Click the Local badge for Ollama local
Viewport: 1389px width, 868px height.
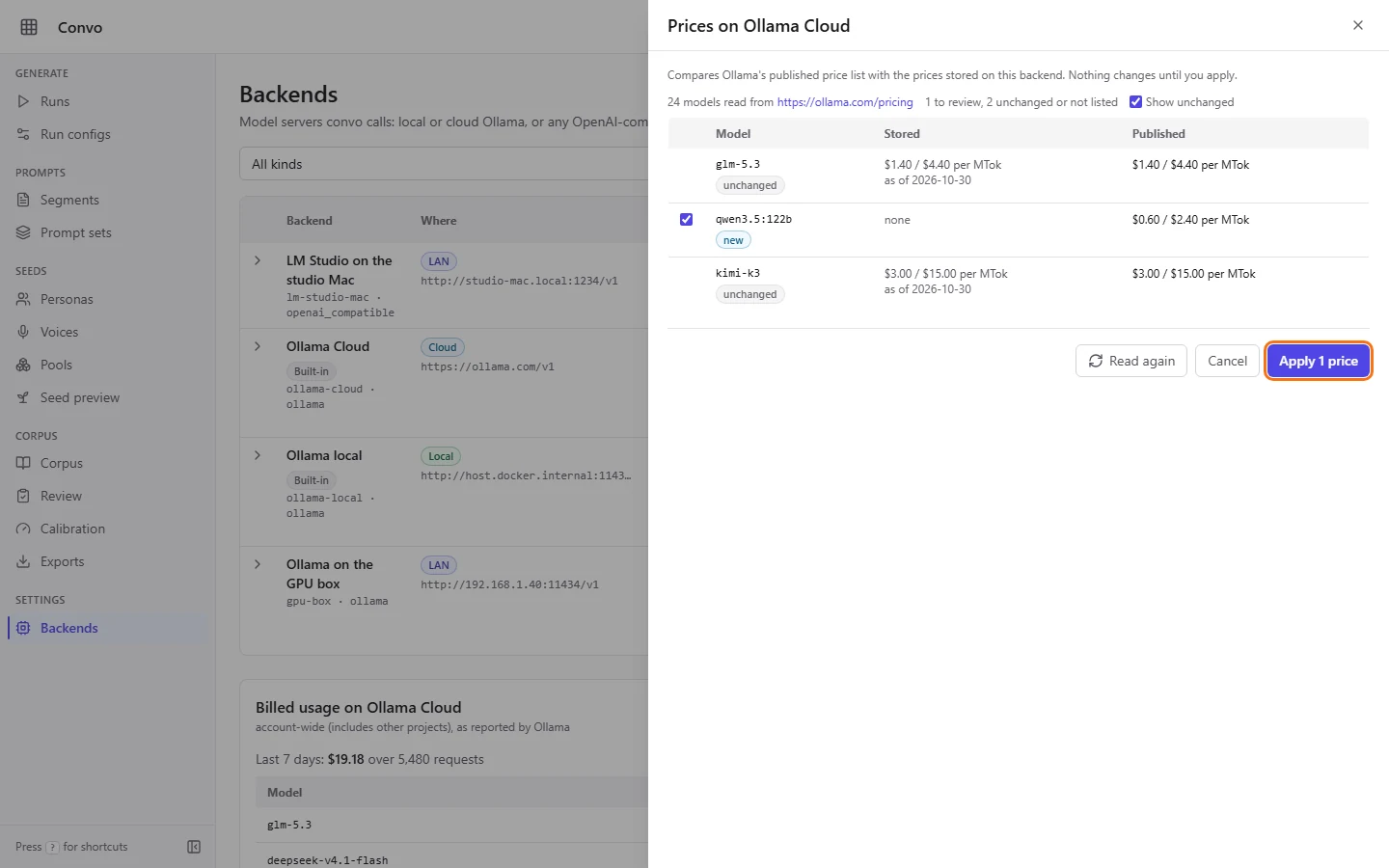(441, 456)
